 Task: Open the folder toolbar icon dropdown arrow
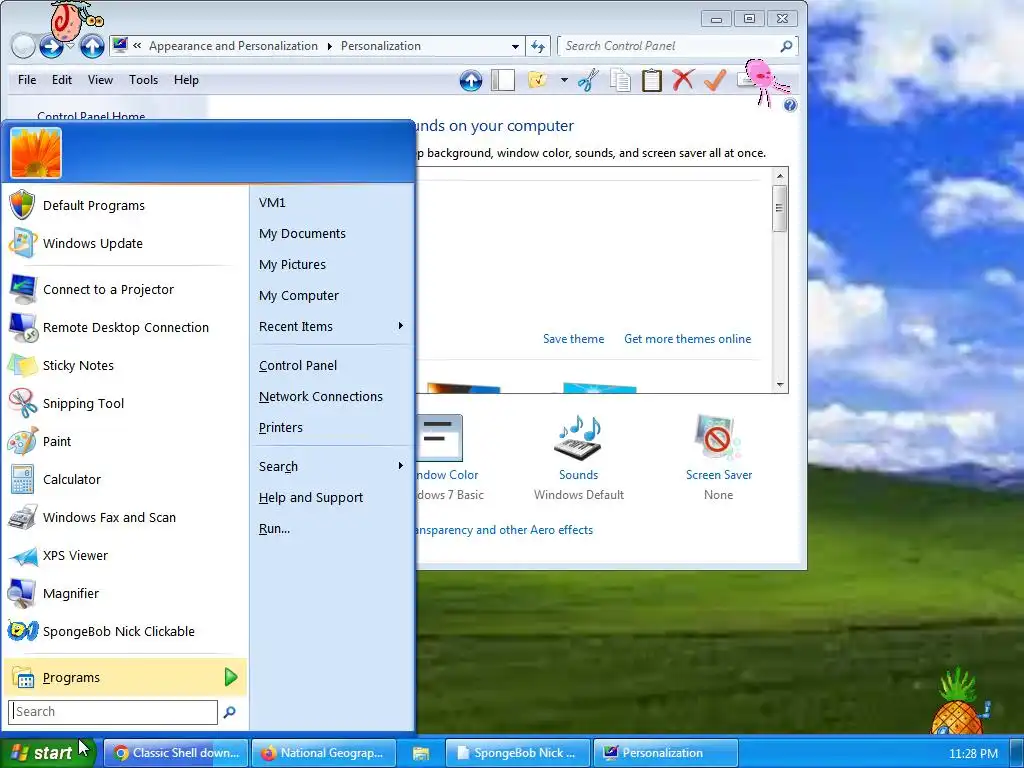pyautogui.click(x=564, y=80)
